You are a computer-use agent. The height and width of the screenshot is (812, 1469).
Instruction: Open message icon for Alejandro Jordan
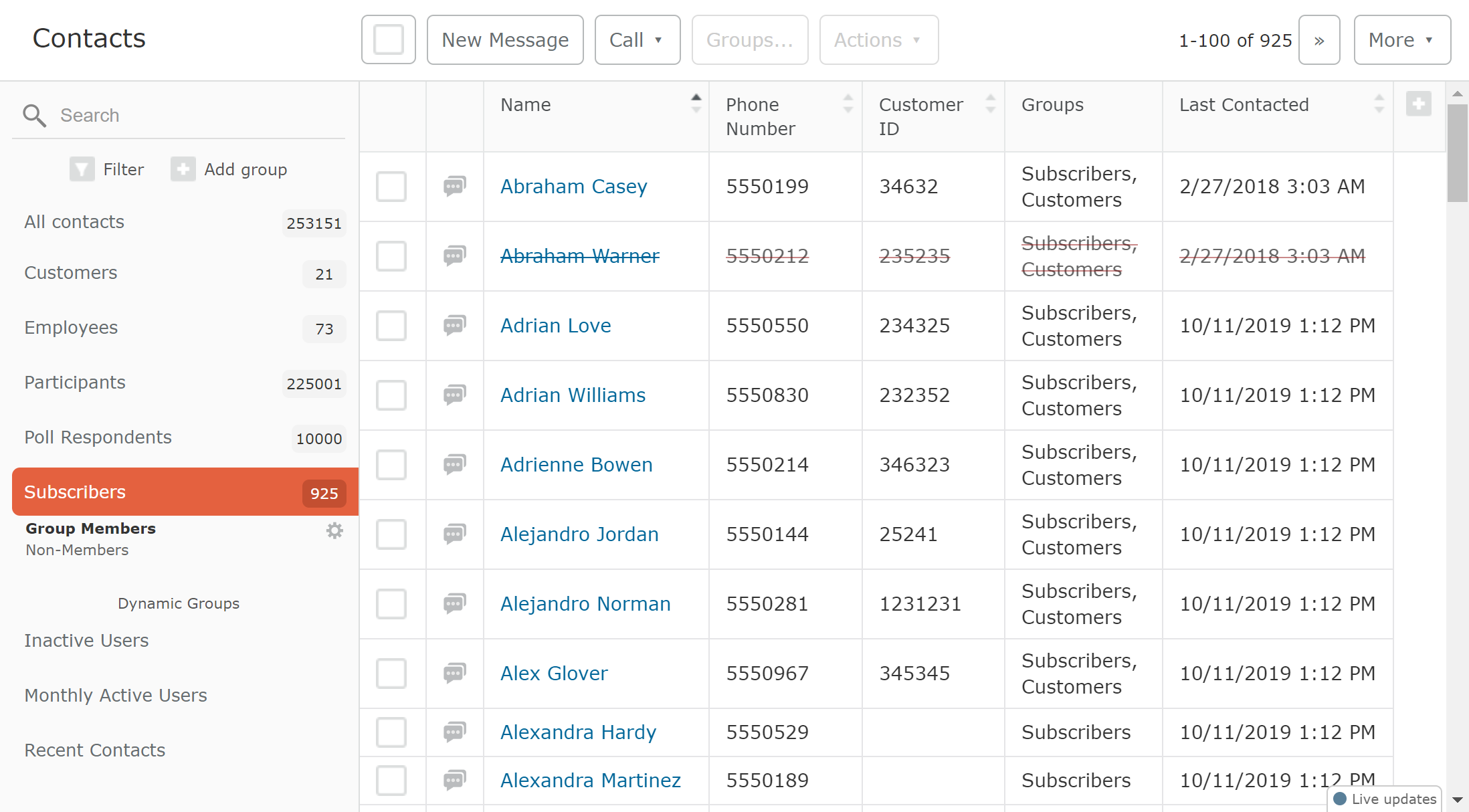(x=455, y=534)
